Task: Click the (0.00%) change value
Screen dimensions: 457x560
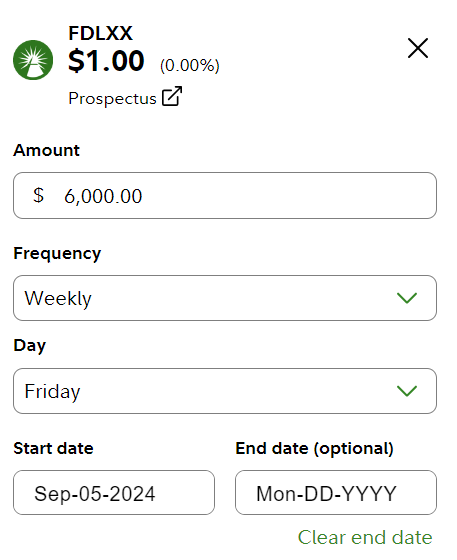Action: (x=190, y=65)
